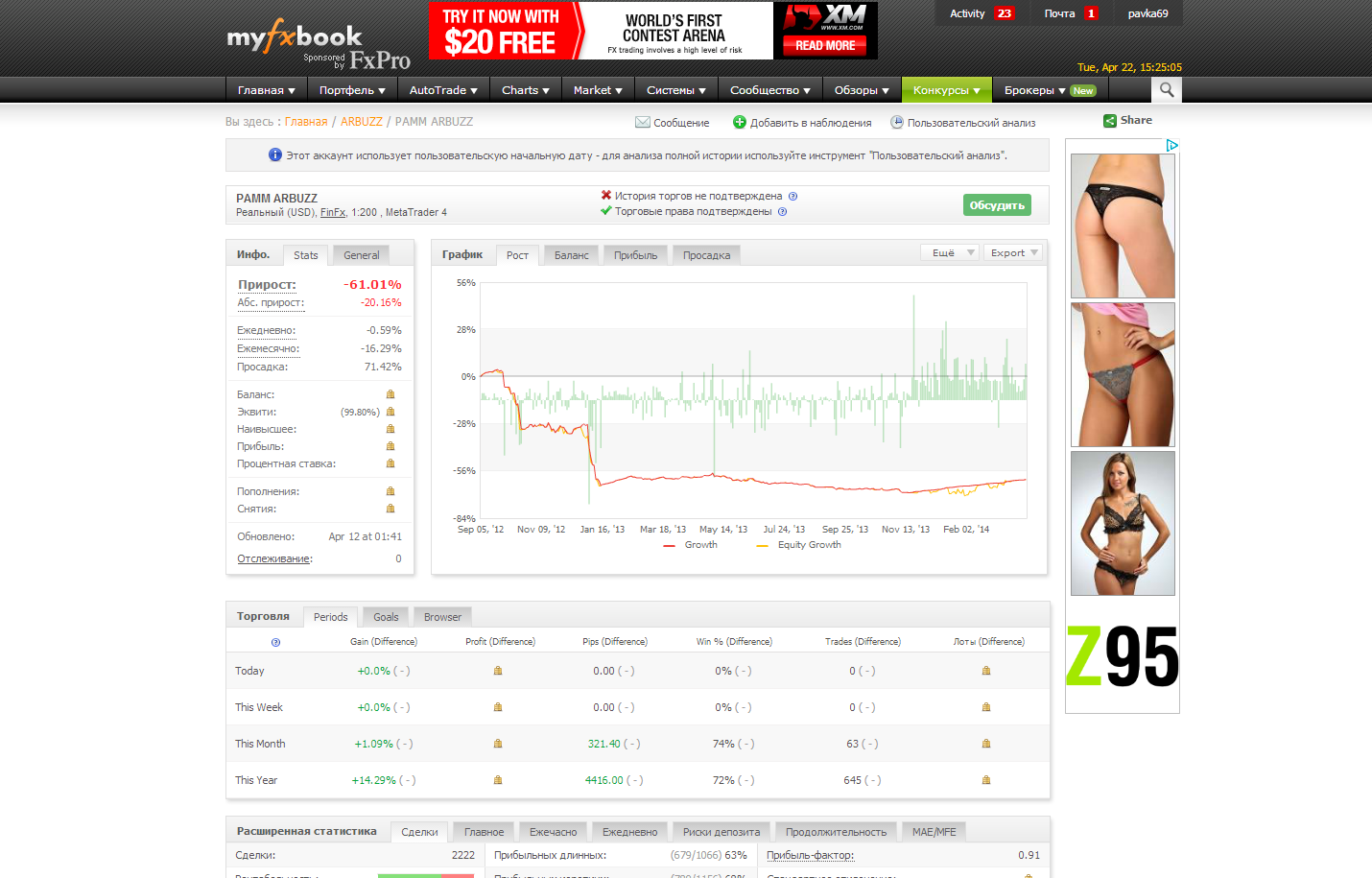The height and width of the screenshot is (878, 1372).
Task: Click the ad choices icon above banner
Action: [x=1171, y=145]
